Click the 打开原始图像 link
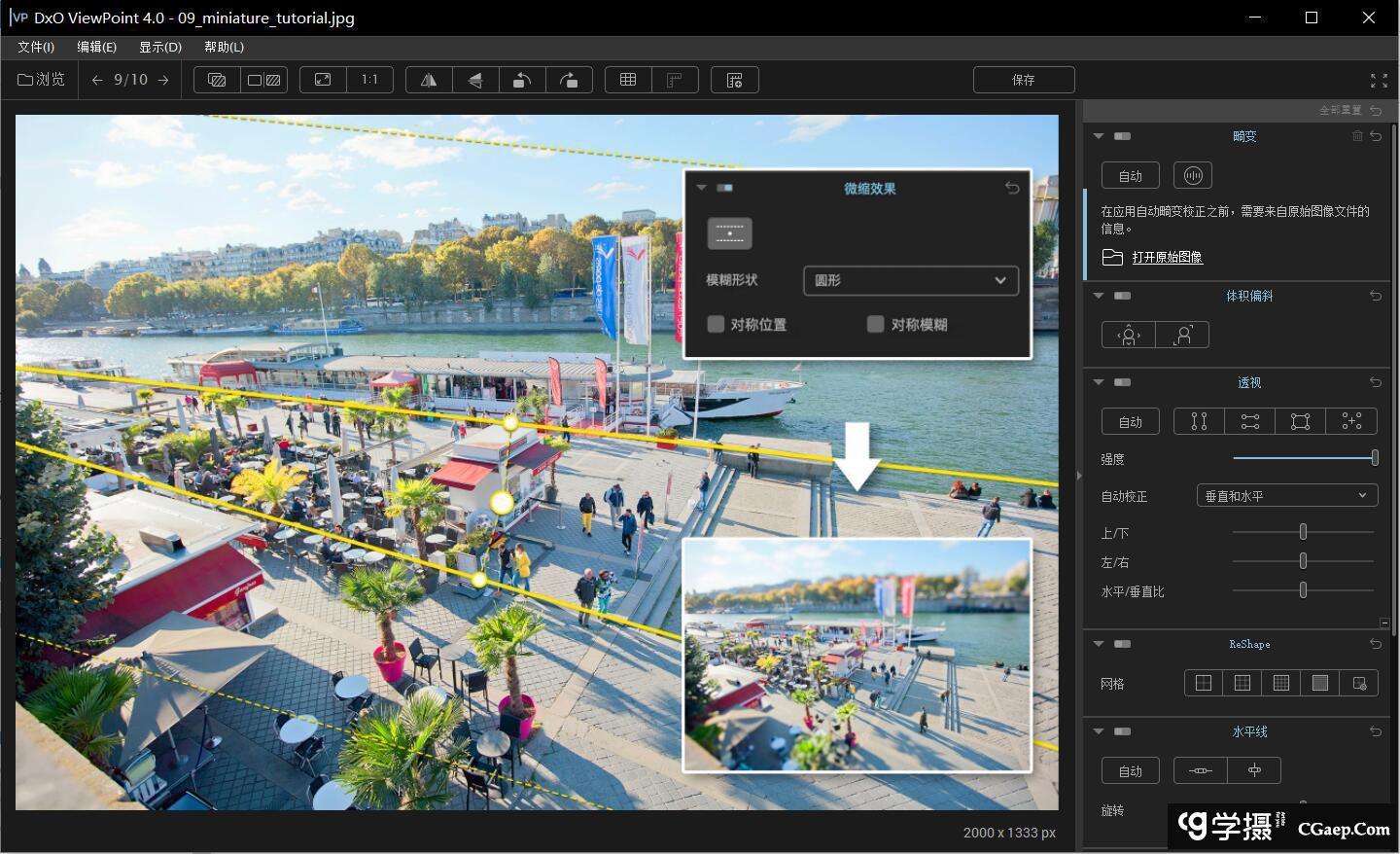Viewport: 1400px width, 854px height. pos(1167,257)
